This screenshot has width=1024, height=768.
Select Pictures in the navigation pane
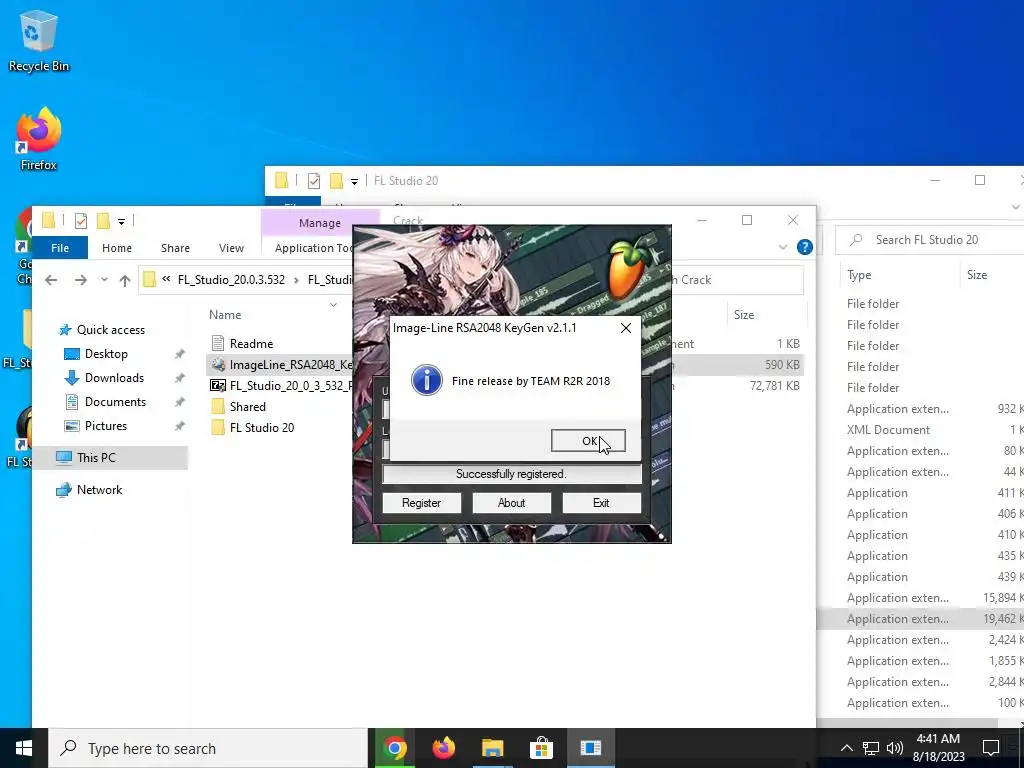click(105, 426)
